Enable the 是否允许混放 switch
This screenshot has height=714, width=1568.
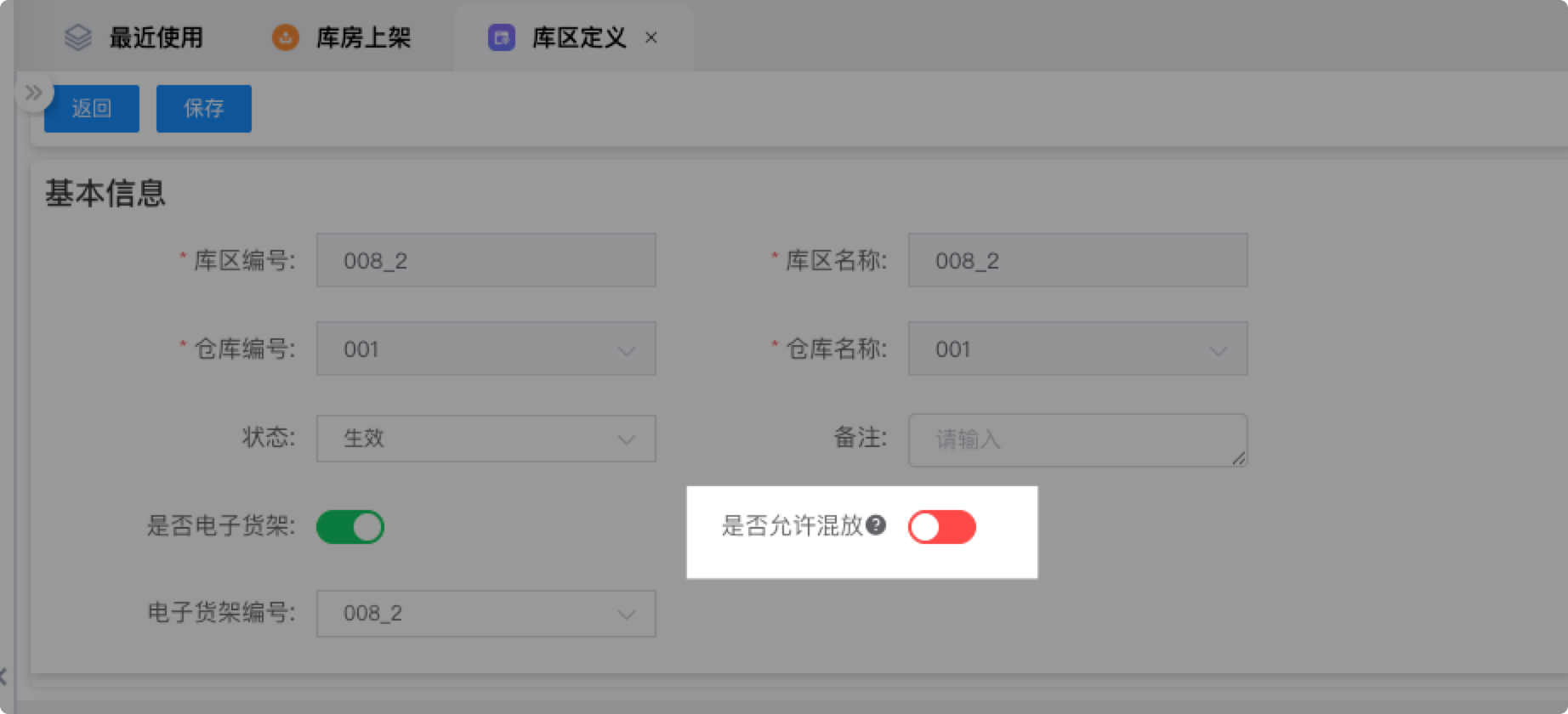941,527
